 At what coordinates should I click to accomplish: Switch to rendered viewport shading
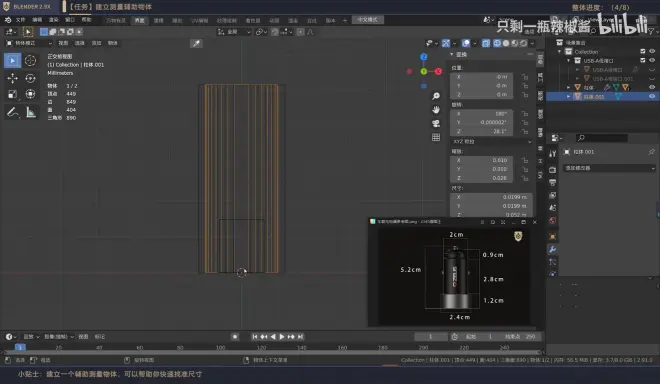[x=524, y=43]
